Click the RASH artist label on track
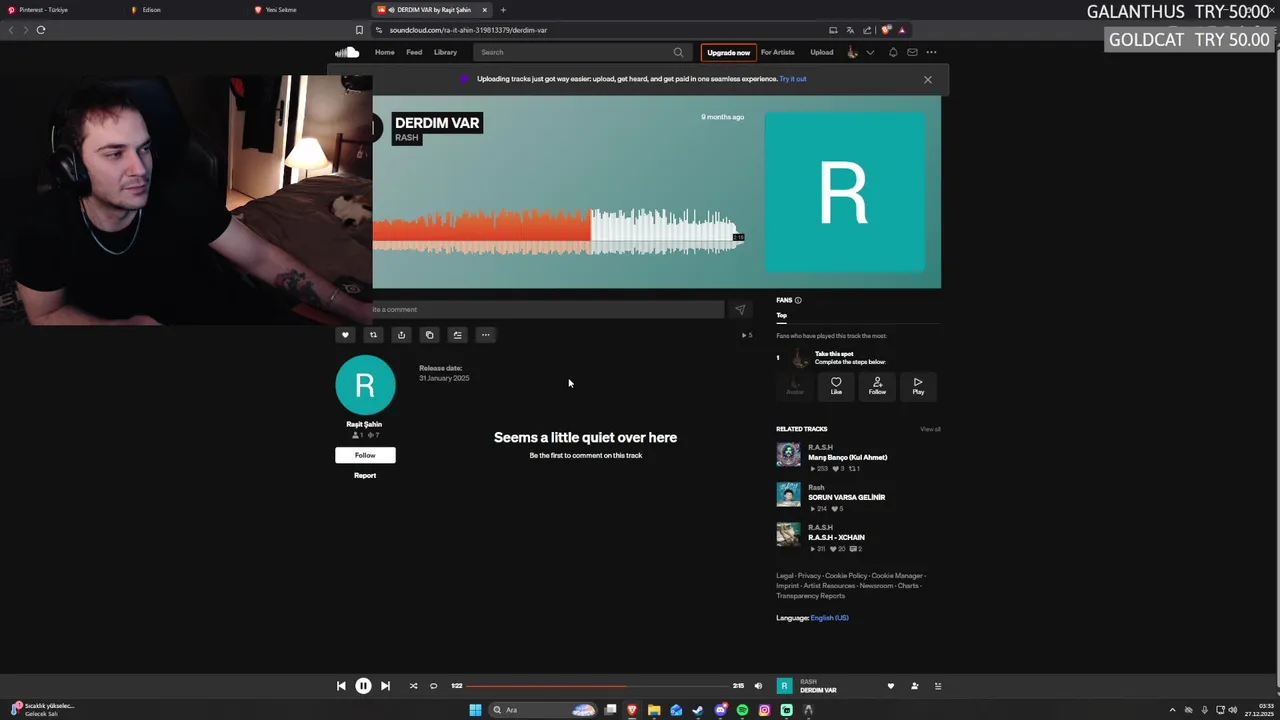1280x720 pixels. click(x=406, y=138)
